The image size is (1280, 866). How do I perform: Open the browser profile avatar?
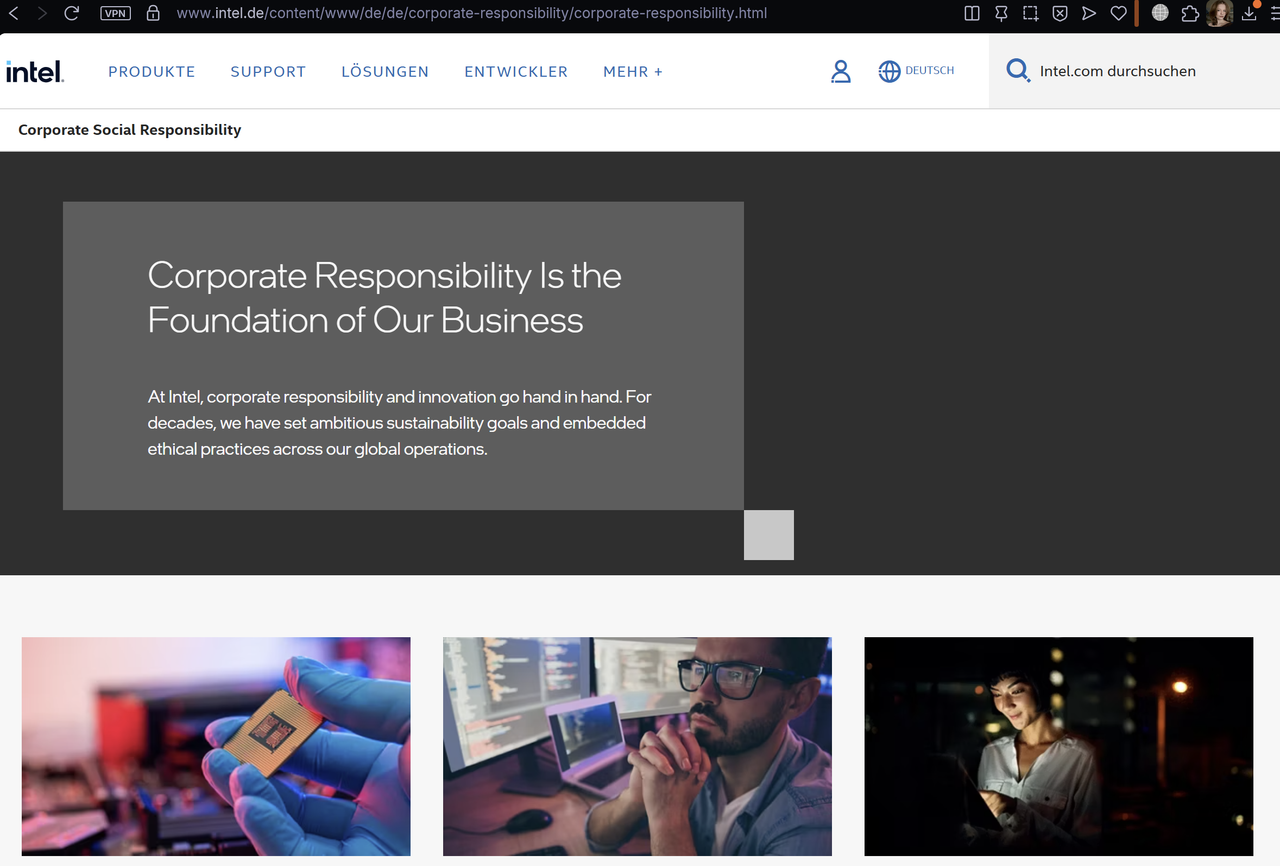pos(1219,13)
